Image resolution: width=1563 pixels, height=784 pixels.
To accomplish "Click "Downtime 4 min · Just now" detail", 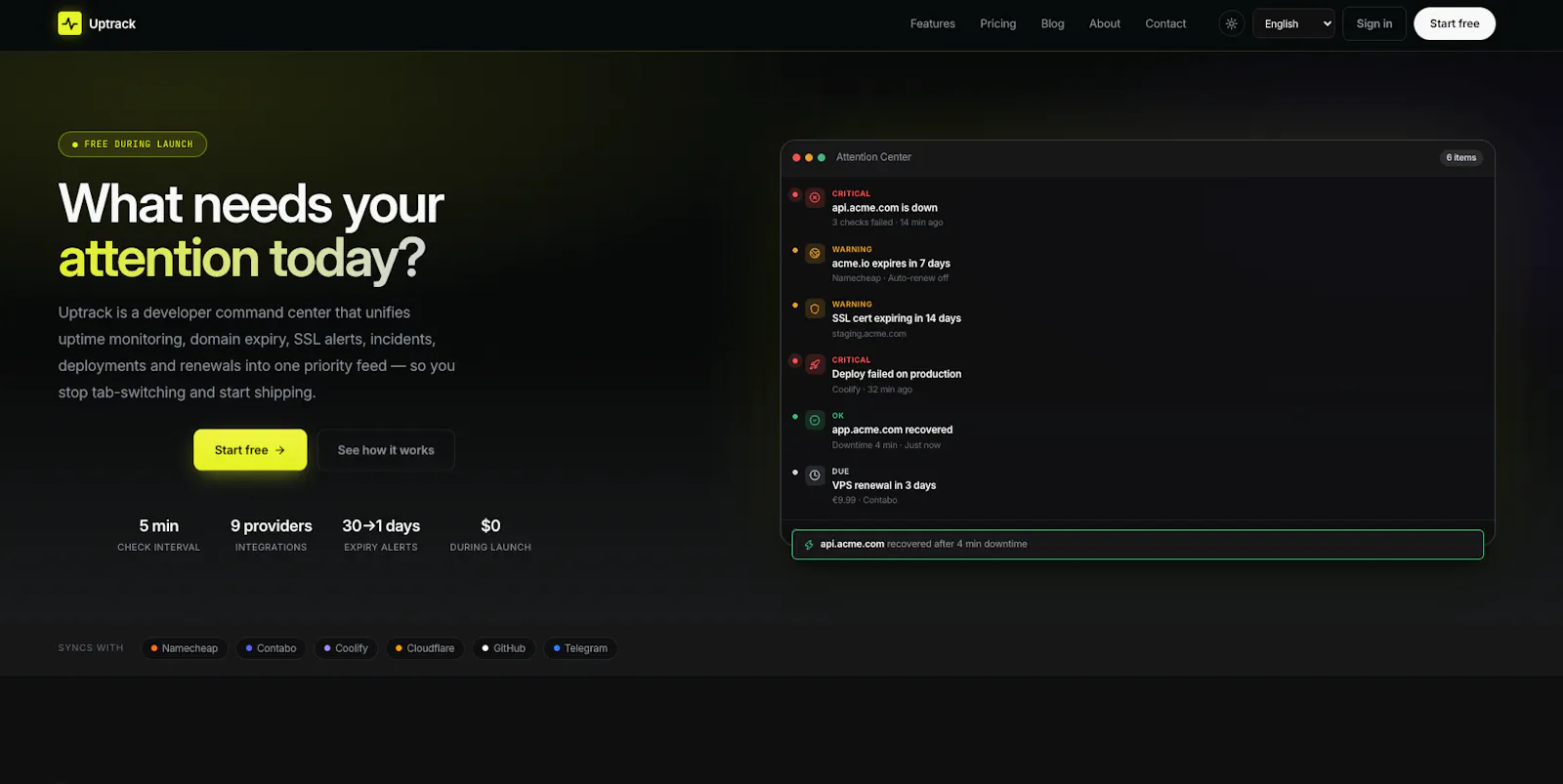I will tap(886, 445).
